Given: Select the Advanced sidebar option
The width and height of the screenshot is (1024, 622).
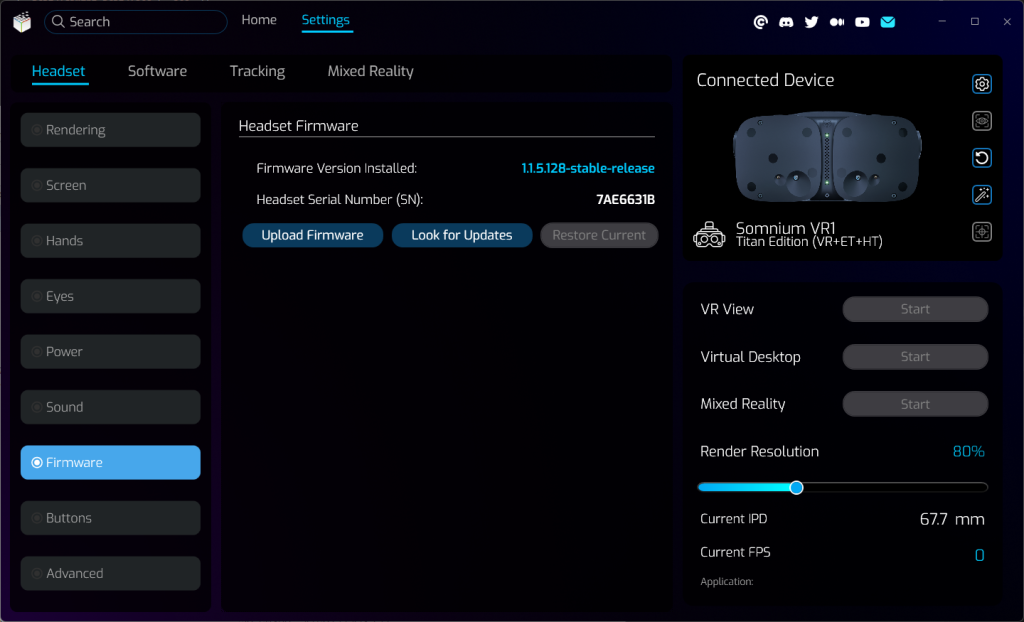Looking at the screenshot, I should (110, 573).
